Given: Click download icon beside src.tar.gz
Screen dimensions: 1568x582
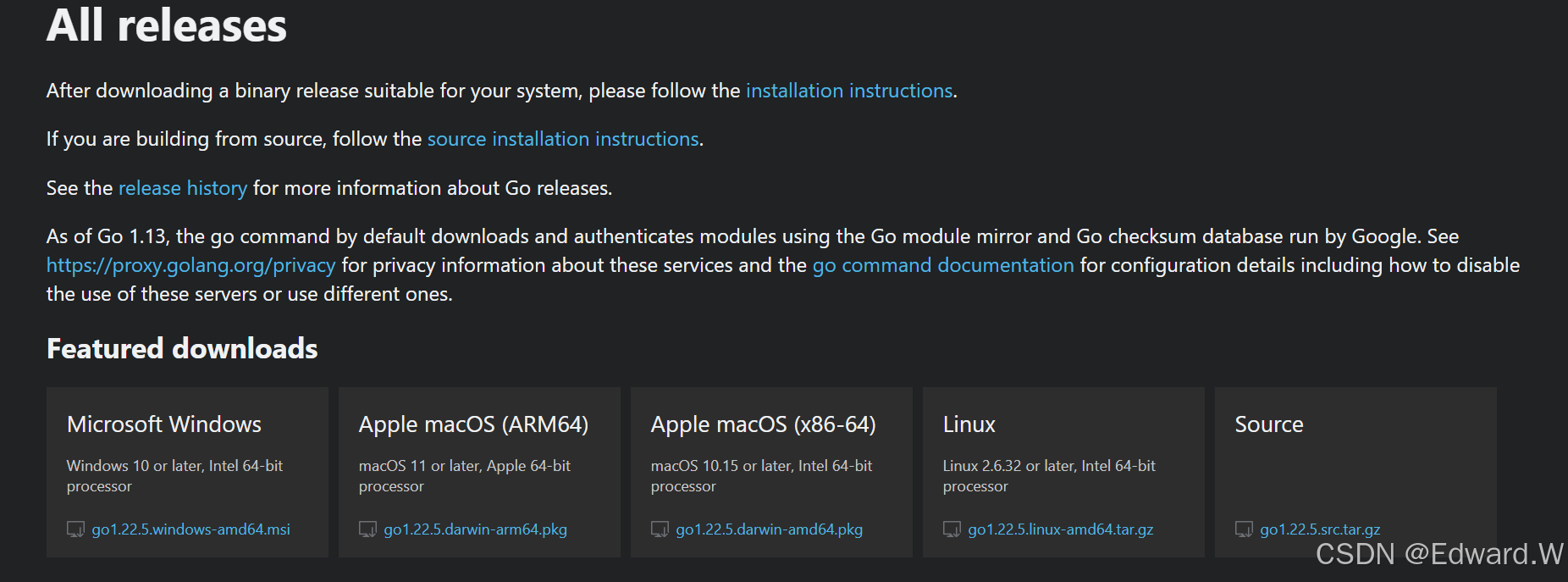Looking at the screenshot, I should 1244,529.
